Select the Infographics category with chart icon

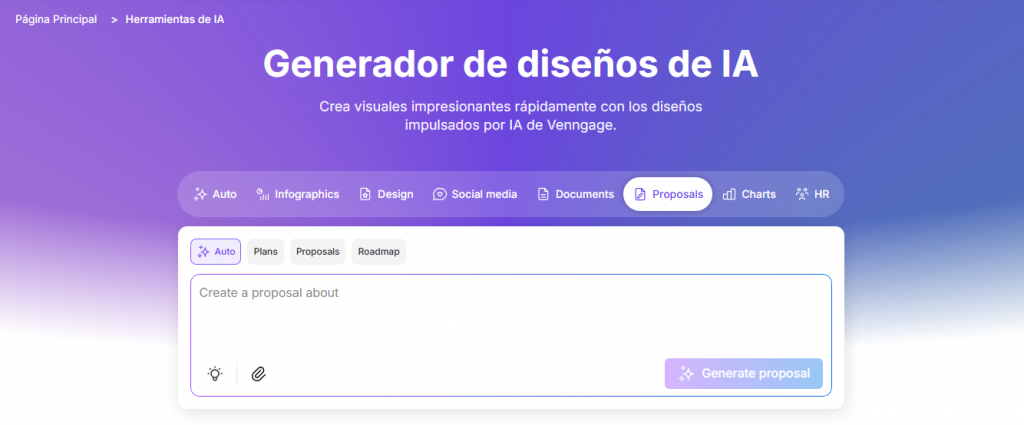[298, 194]
